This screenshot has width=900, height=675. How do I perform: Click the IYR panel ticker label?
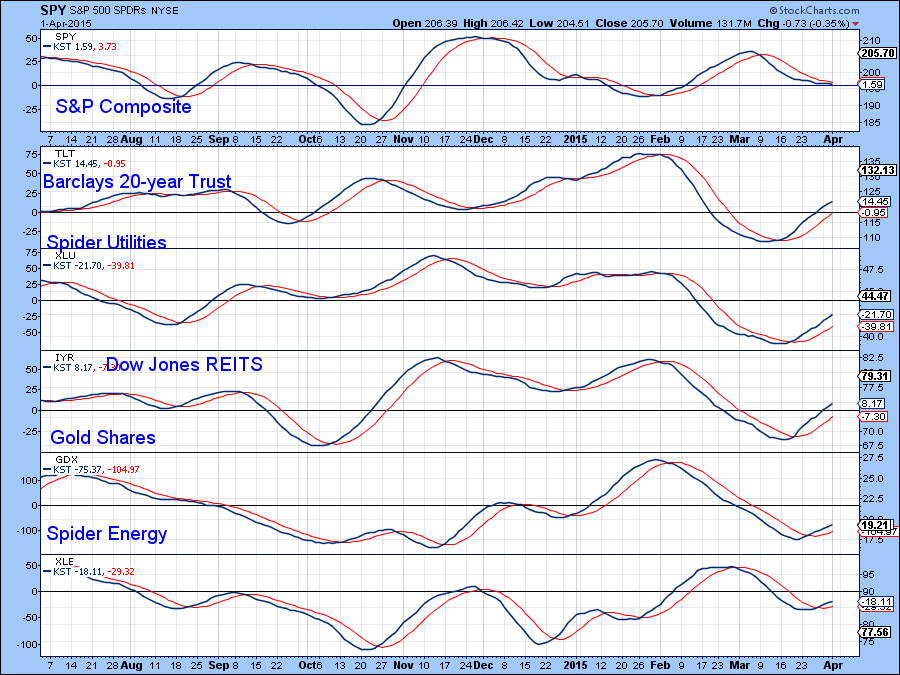coord(65,358)
